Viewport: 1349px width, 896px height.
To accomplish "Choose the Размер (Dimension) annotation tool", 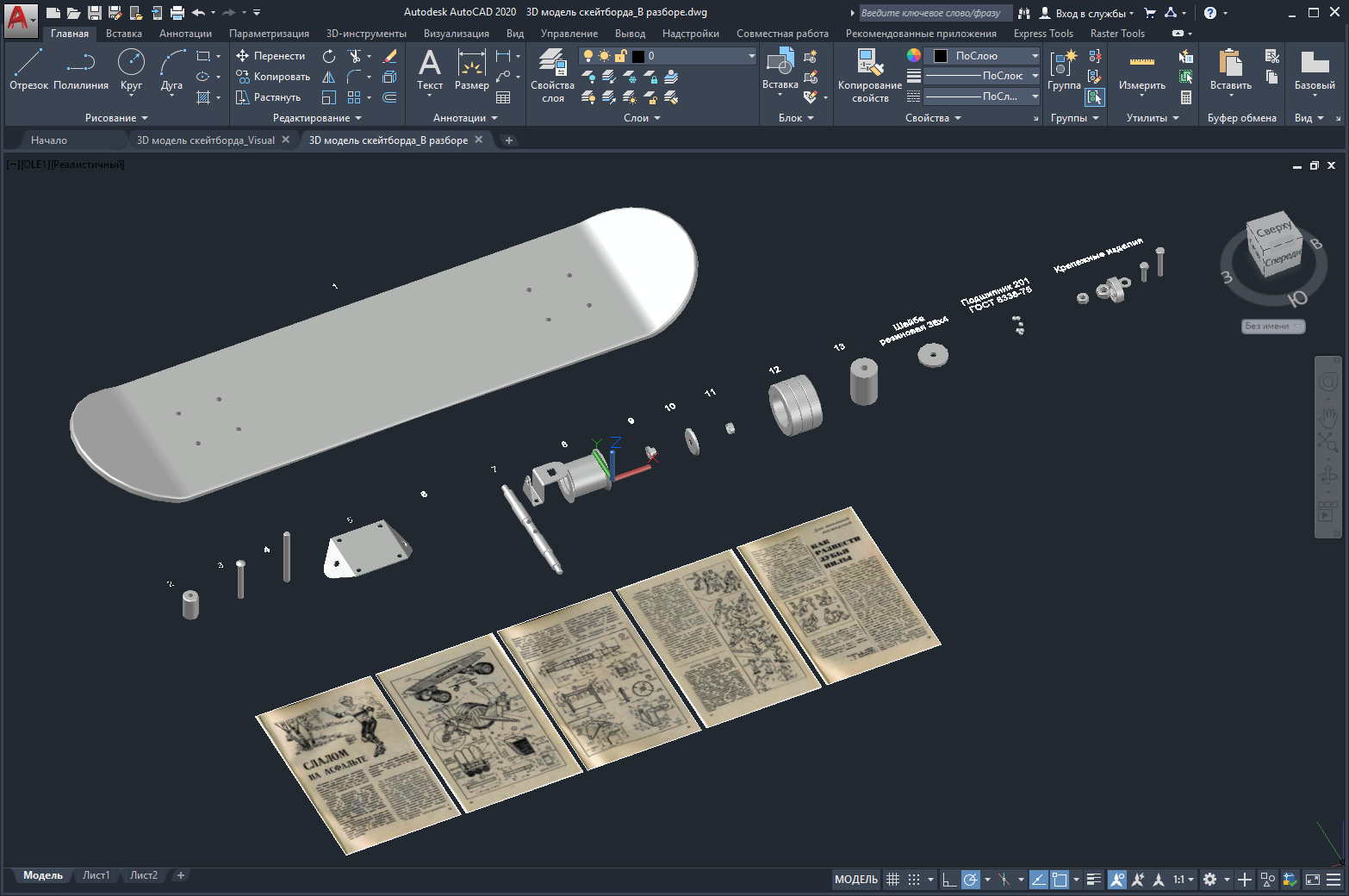I will (x=471, y=69).
